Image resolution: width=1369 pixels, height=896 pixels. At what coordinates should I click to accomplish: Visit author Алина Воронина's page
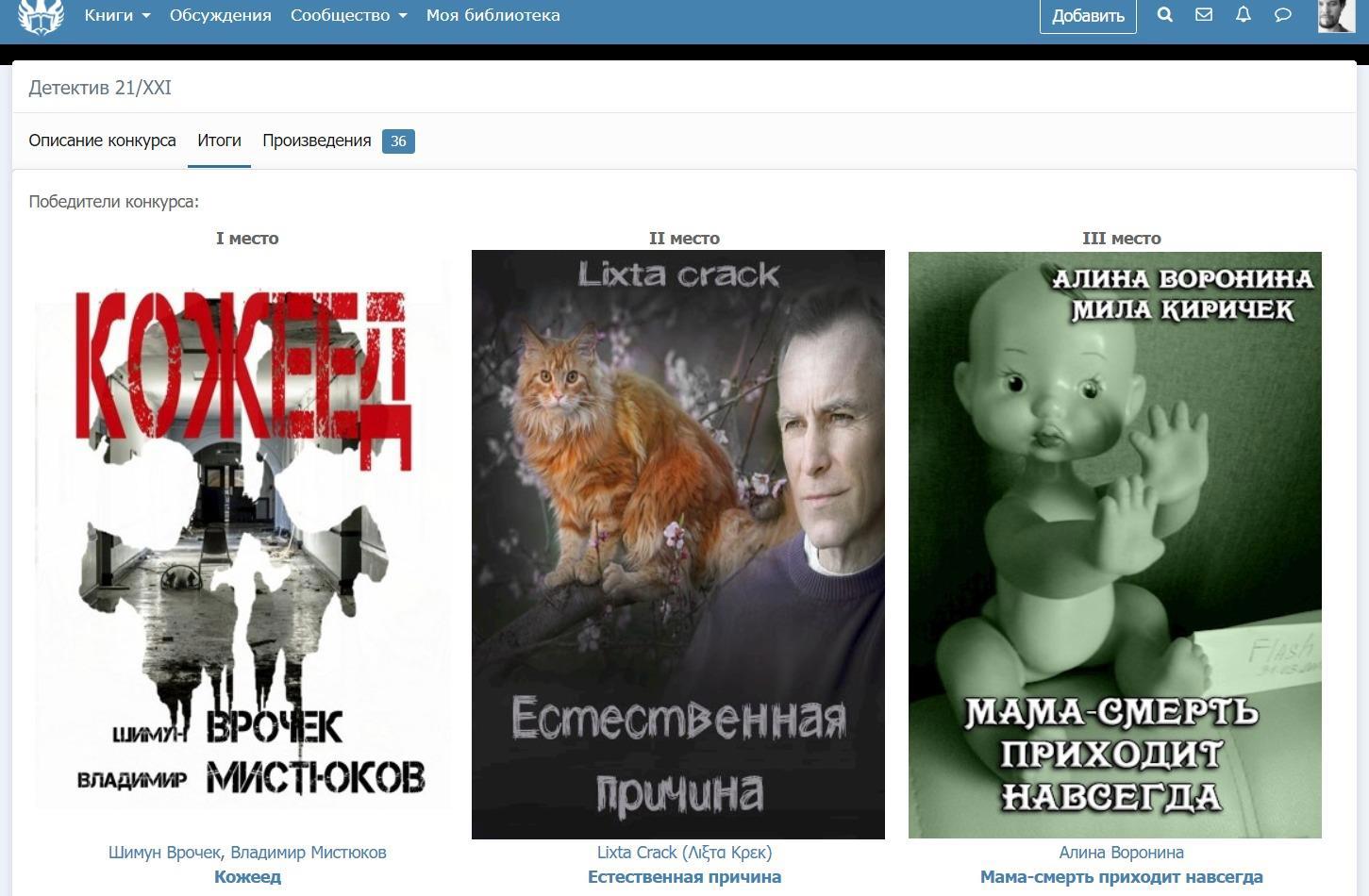click(x=1121, y=853)
